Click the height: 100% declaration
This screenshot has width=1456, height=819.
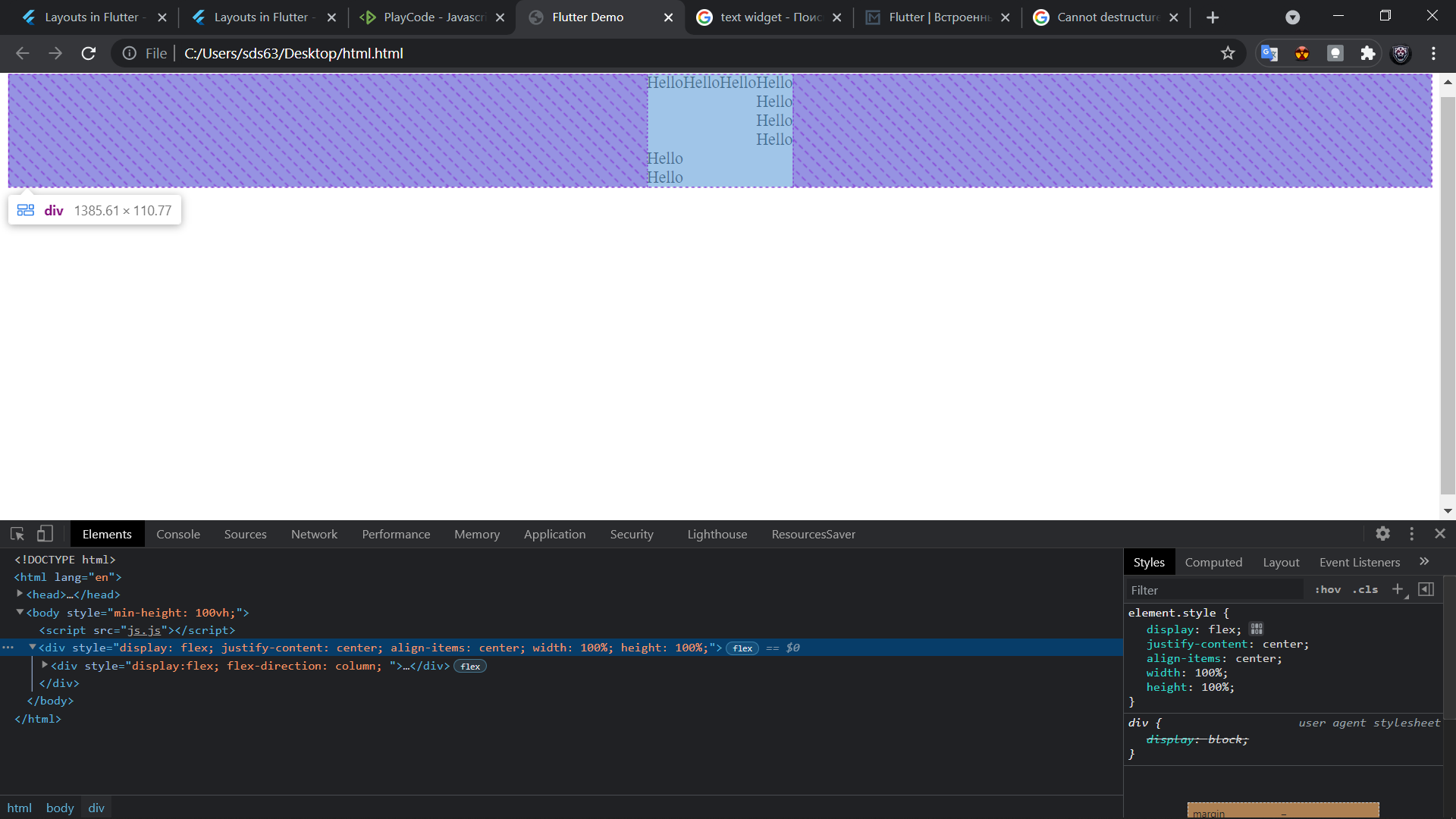(x=1191, y=687)
